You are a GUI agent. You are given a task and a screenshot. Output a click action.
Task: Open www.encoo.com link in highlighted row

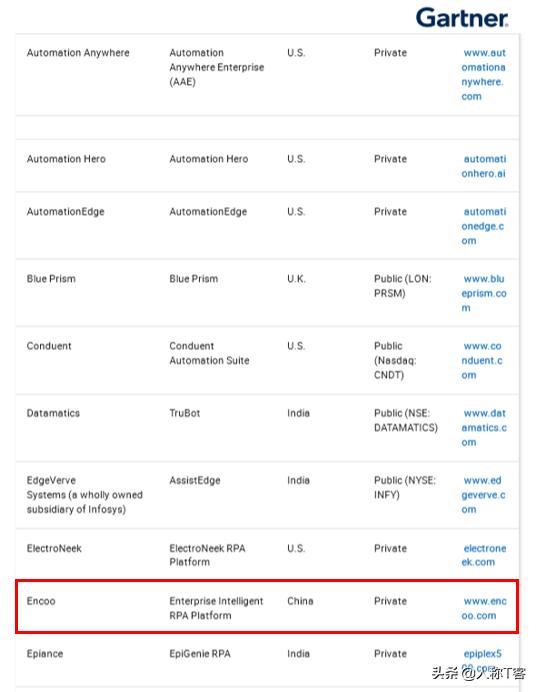(484, 608)
